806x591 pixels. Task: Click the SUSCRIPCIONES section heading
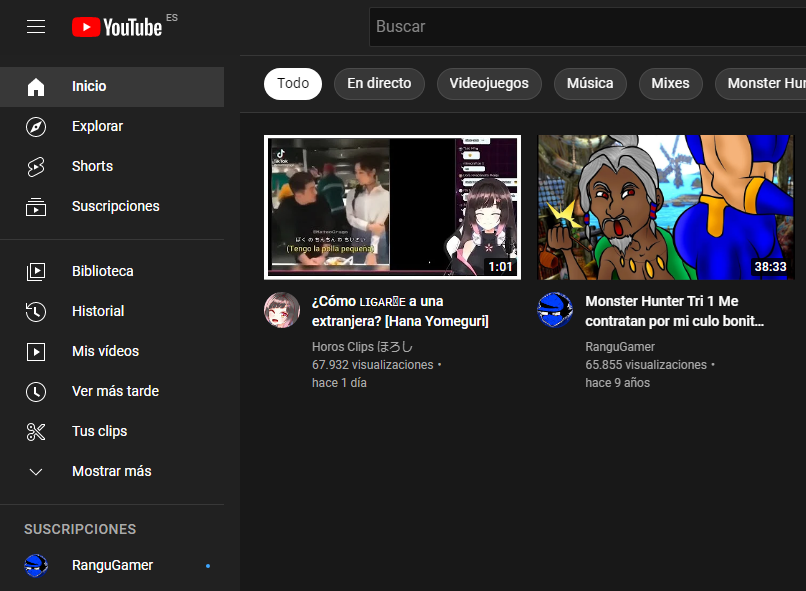tap(80, 529)
